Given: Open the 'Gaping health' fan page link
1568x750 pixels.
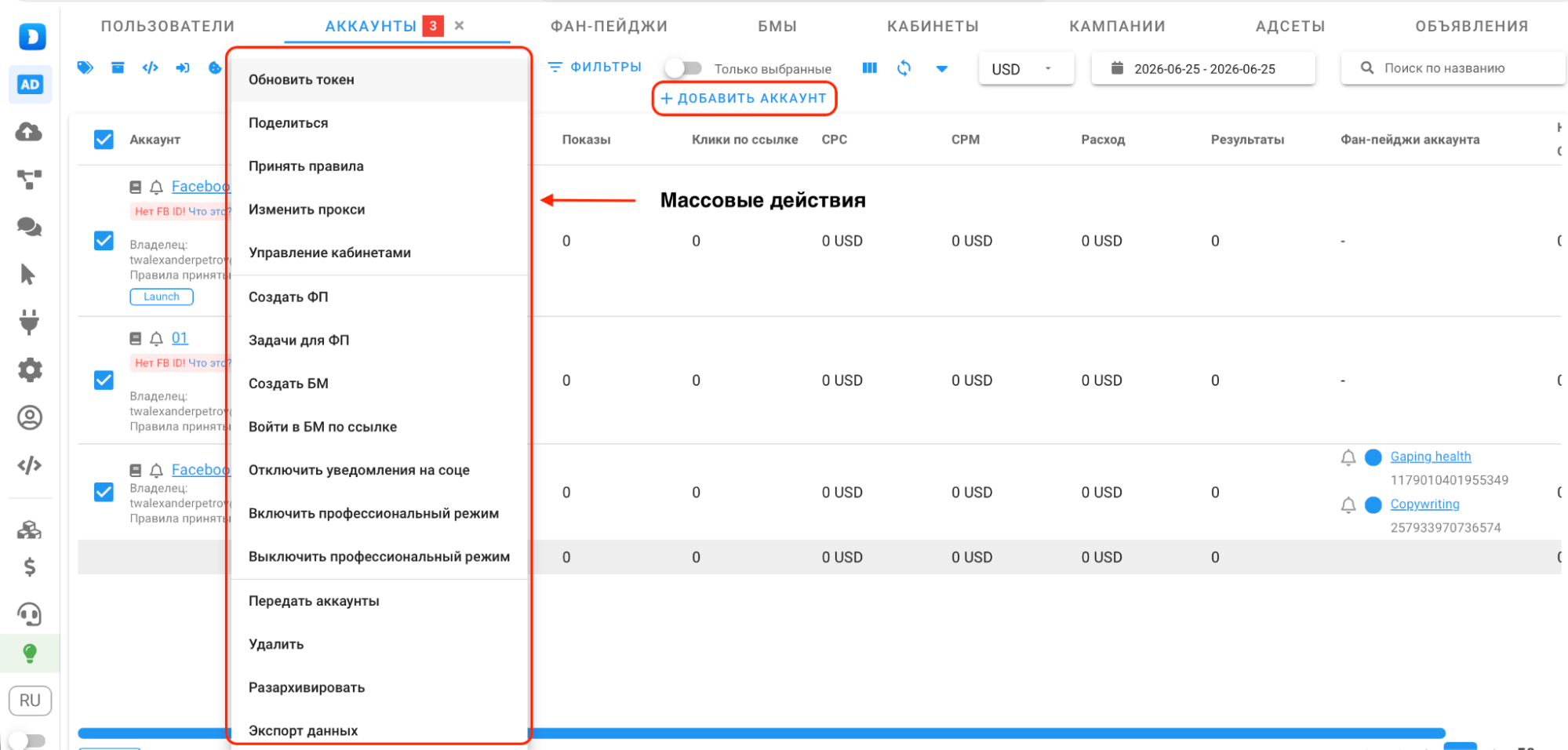Looking at the screenshot, I should pos(1430,457).
